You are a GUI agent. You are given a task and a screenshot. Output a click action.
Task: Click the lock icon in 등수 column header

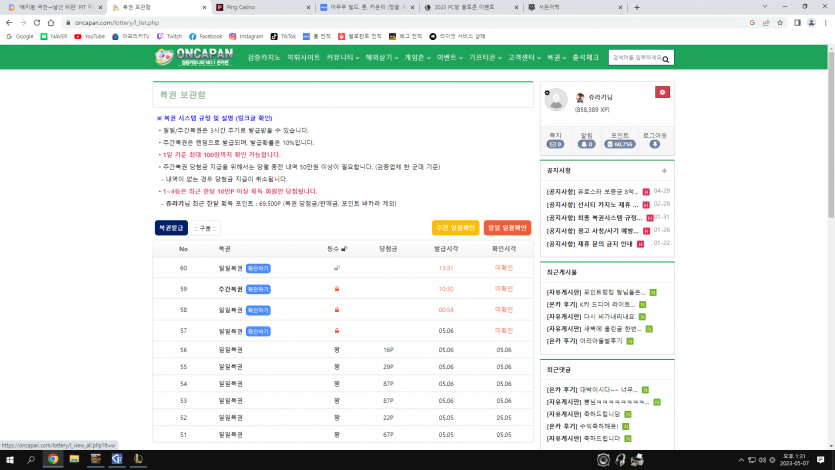(344, 249)
